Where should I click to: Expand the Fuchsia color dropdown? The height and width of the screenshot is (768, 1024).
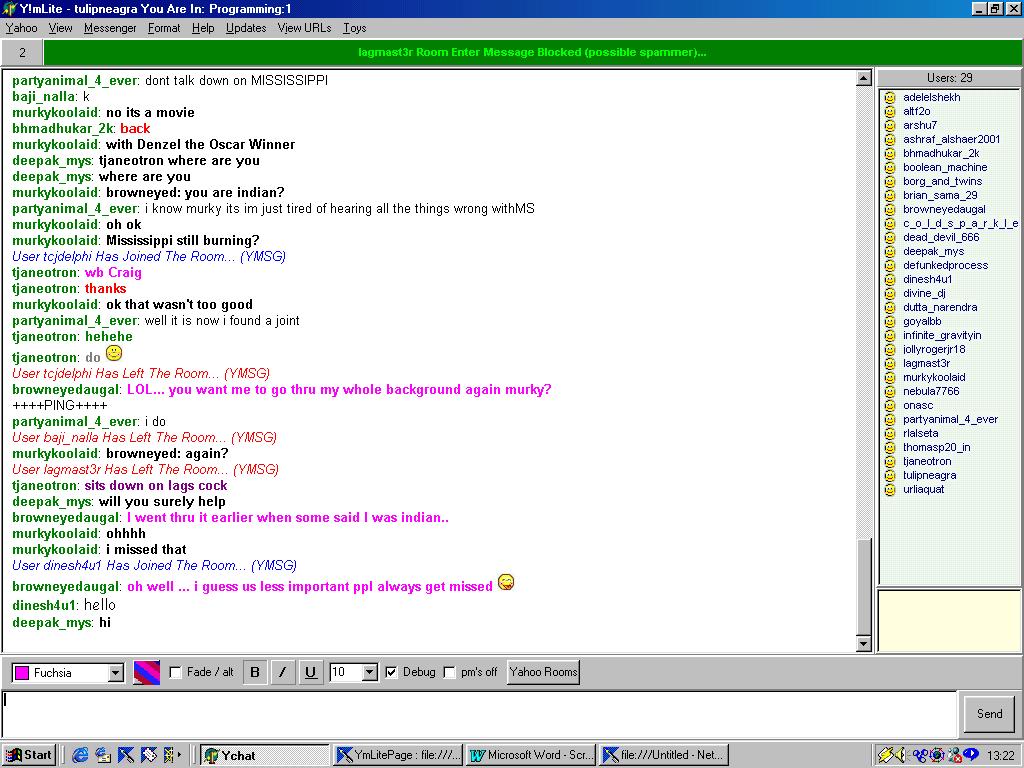[116, 673]
